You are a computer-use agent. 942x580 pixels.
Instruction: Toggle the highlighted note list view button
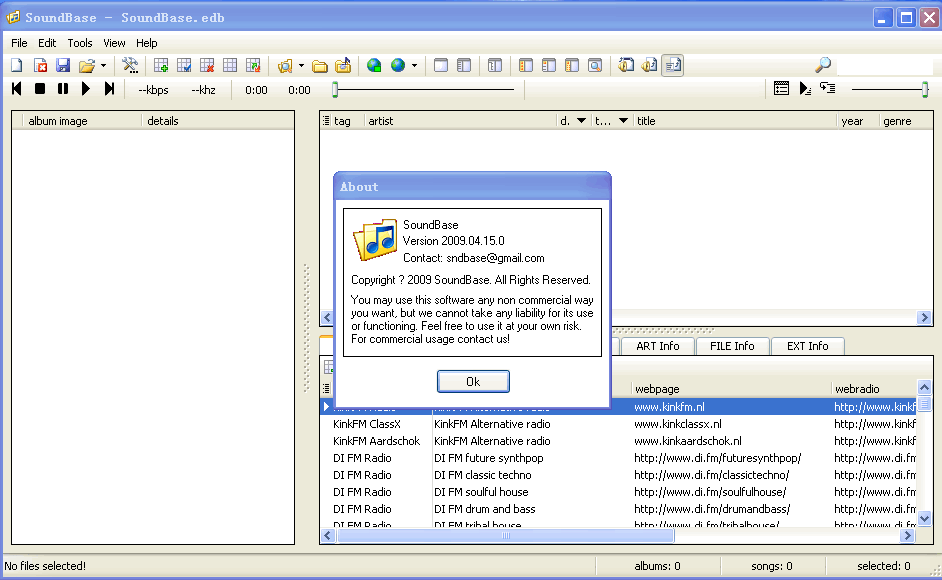pyautogui.click(x=672, y=66)
